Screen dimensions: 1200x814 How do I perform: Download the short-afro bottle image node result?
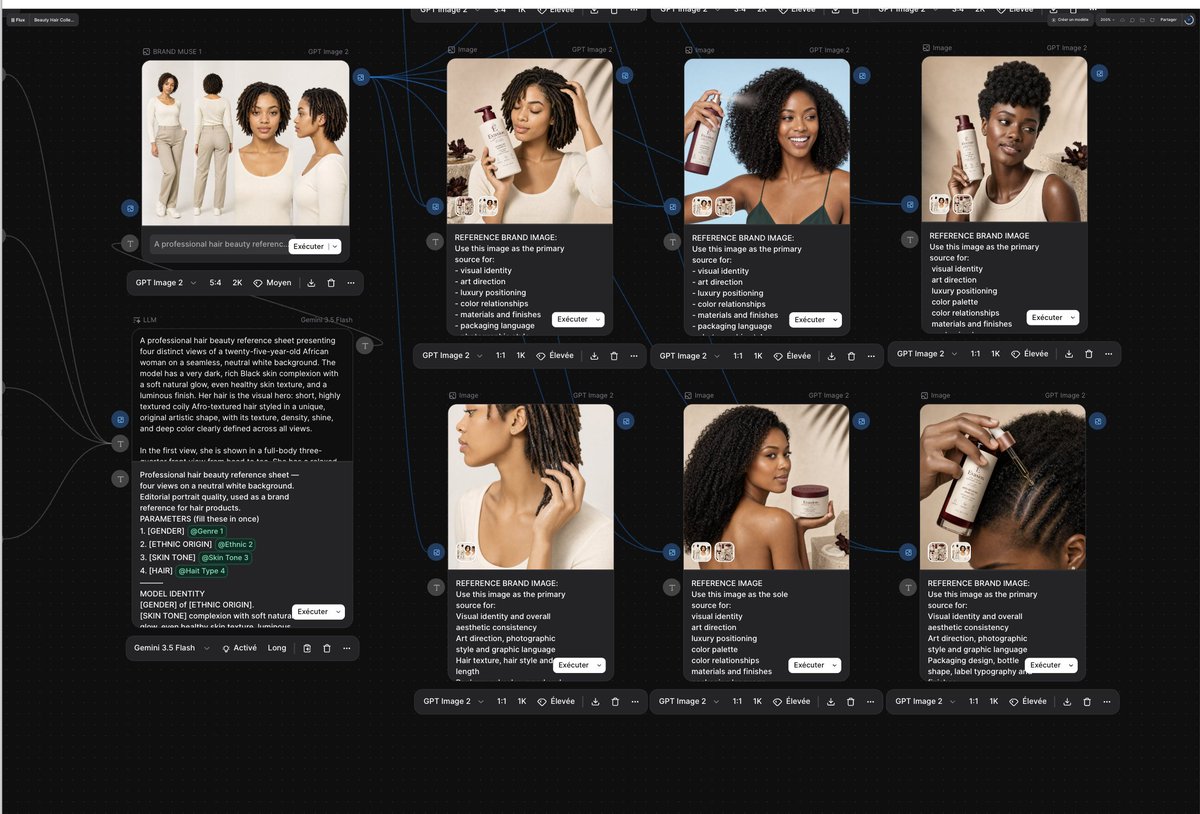click(x=1069, y=354)
